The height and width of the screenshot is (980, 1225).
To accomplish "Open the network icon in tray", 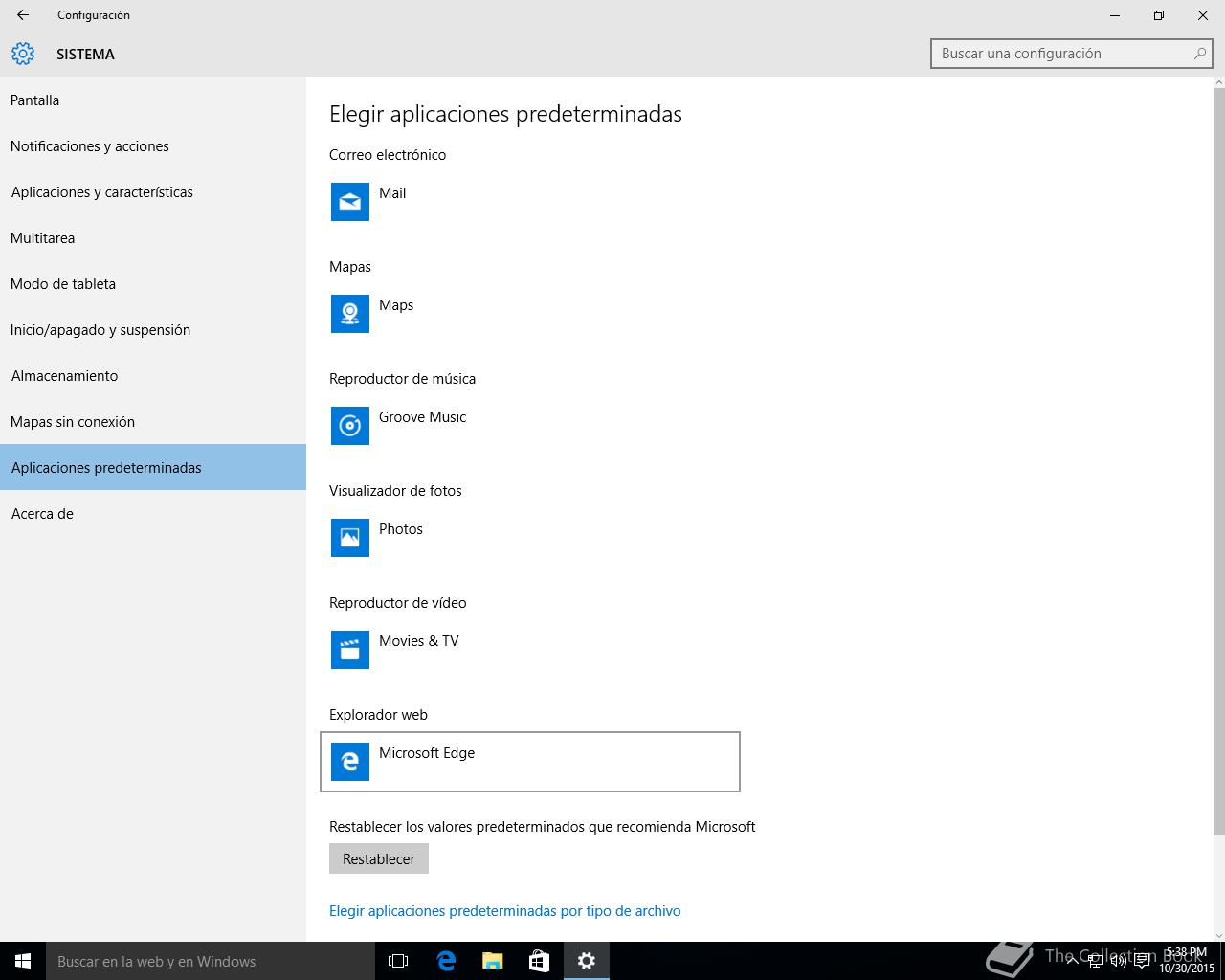I will point(1096,961).
